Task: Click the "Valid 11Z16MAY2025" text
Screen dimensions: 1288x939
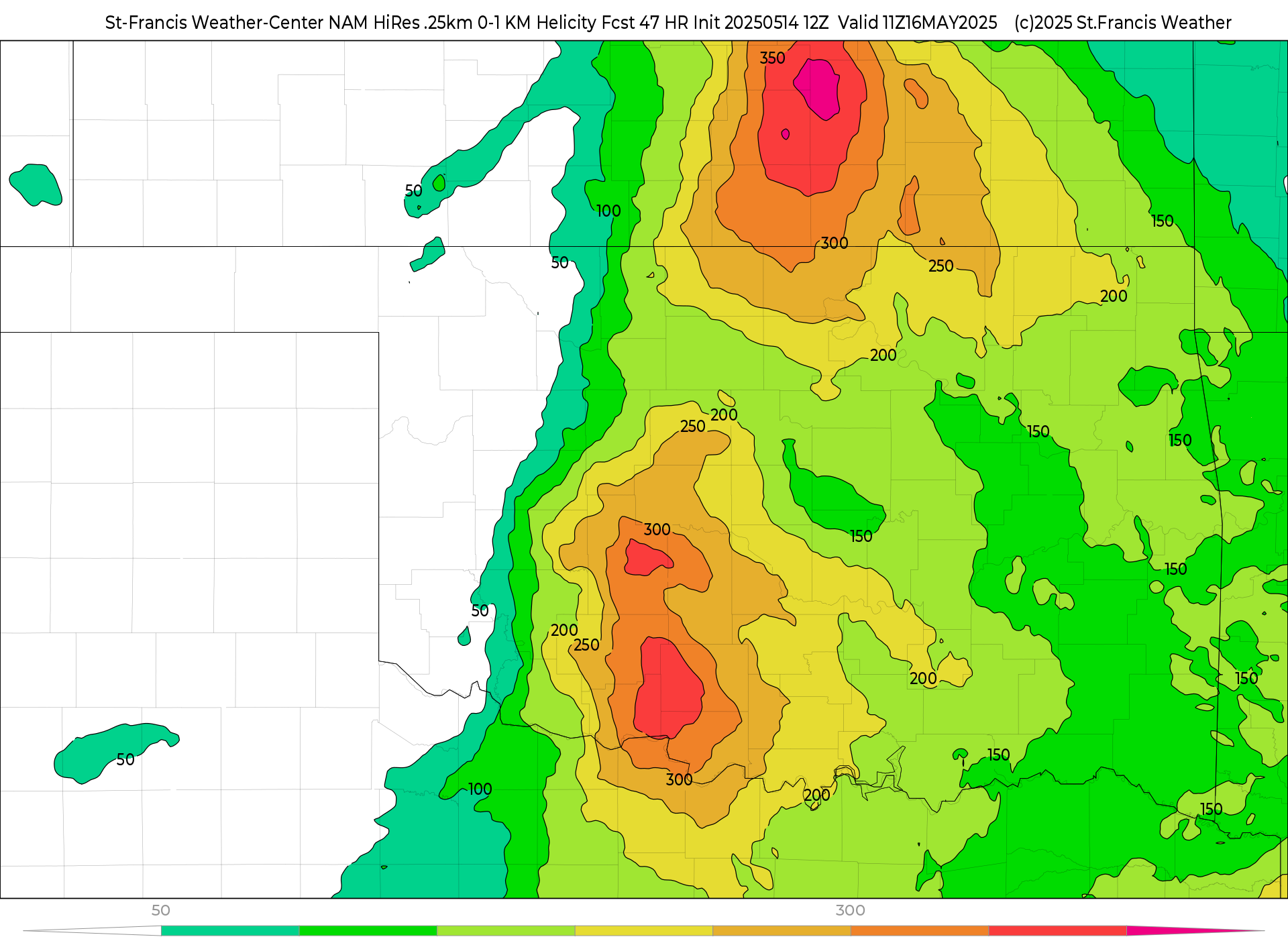Action: [918, 23]
